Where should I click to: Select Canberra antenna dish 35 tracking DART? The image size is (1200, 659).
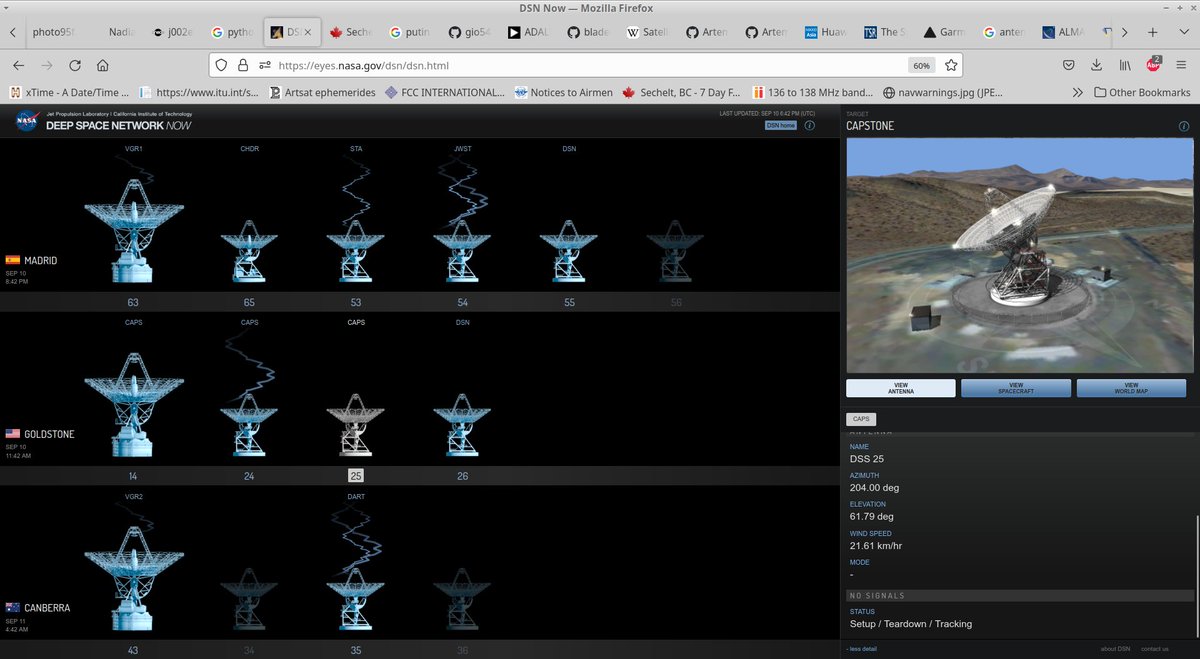pyautogui.click(x=355, y=599)
